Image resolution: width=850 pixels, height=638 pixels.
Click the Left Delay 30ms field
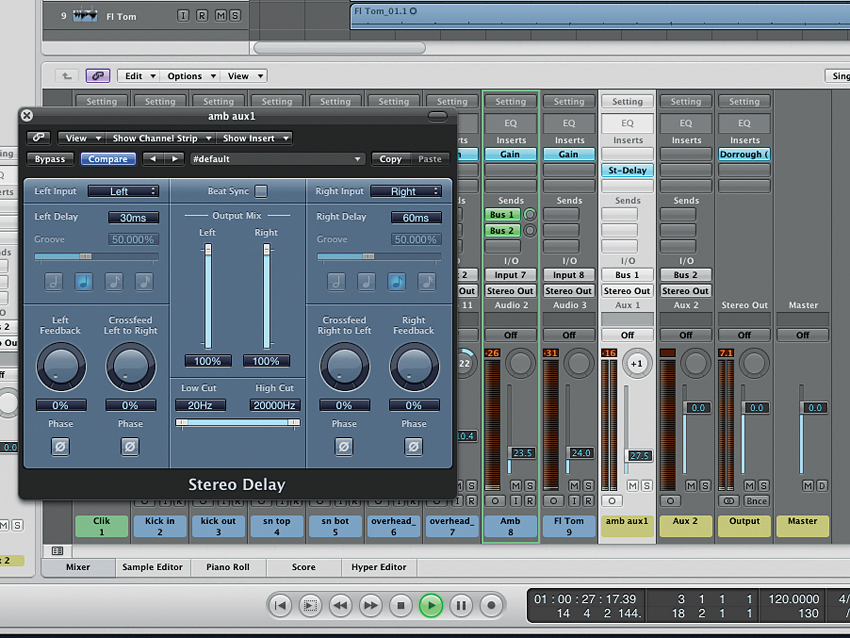pos(133,217)
